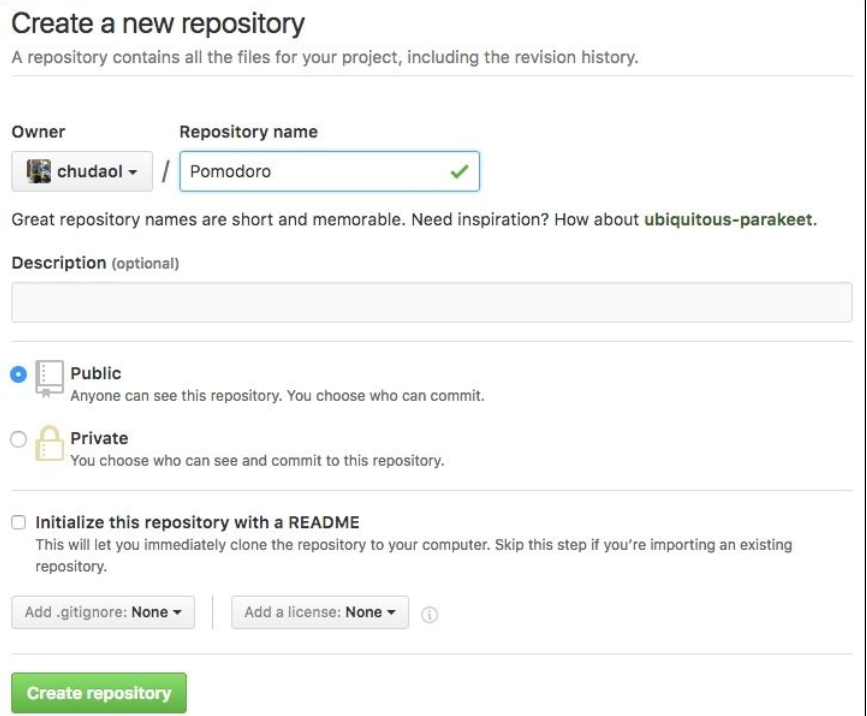
Task: Click the 'Create a new repository' heading
Action: 158,22
